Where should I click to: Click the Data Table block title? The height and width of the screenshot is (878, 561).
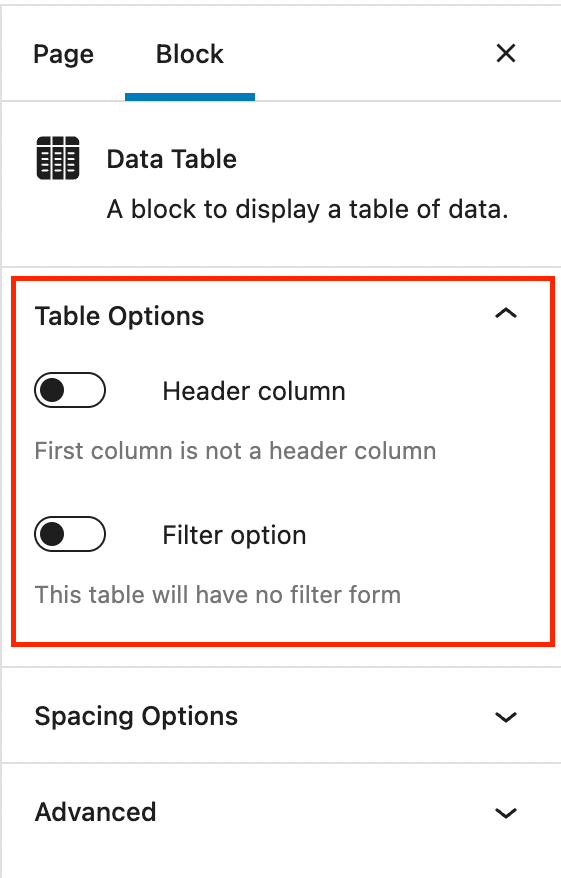pos(171,159)
